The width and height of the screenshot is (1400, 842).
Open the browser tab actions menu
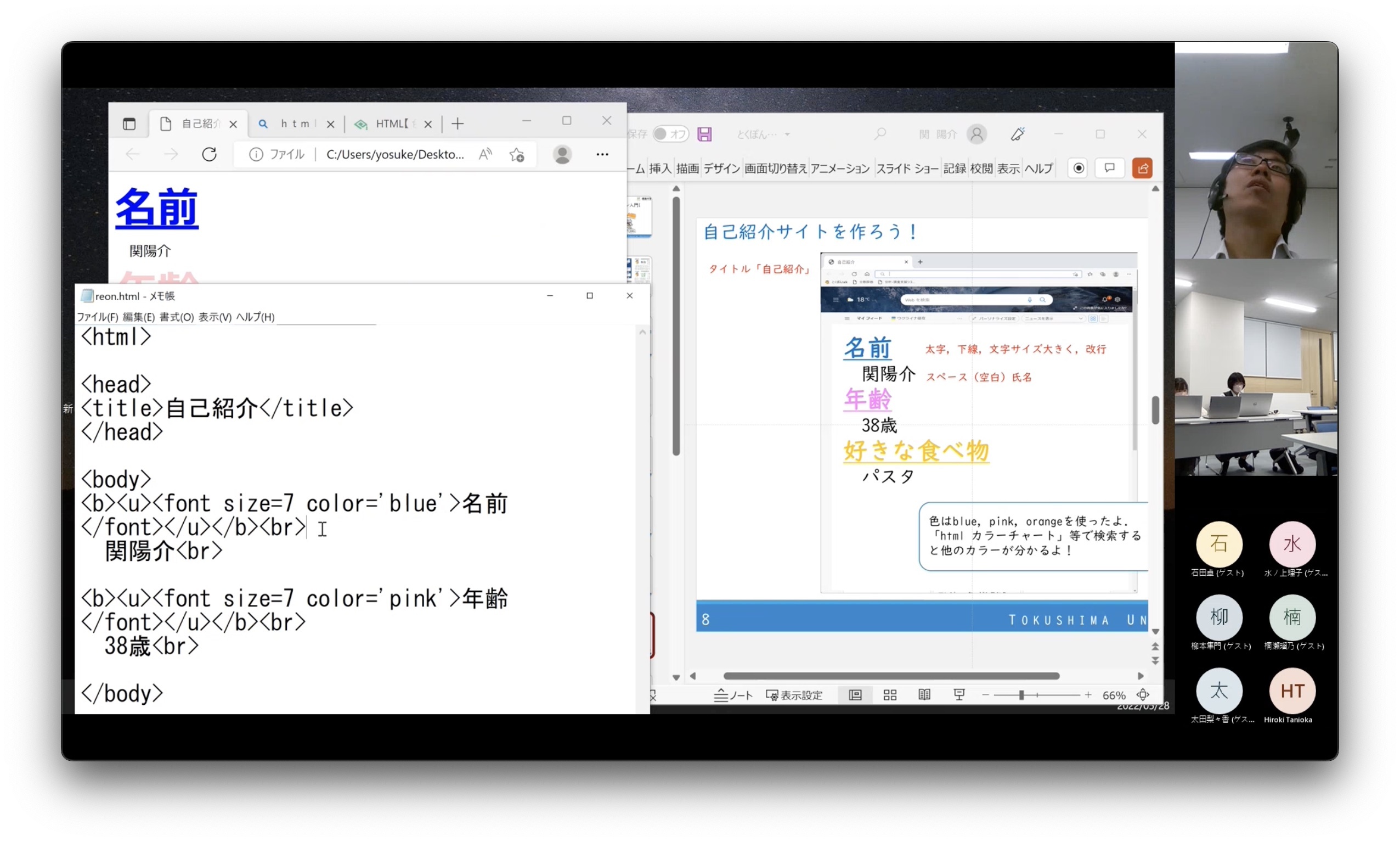click(x=129, y=124)
